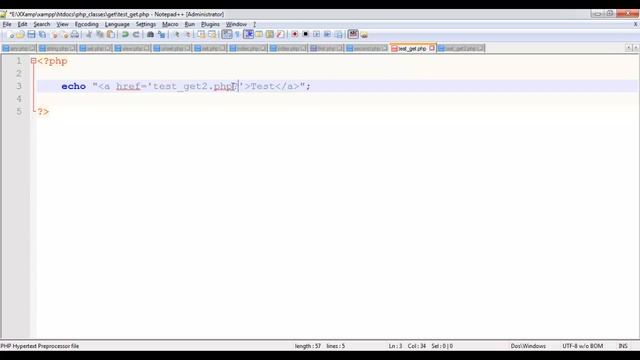The height and width of the screenshot is (360, 640).
Task: Click Run Macro Multiple Times icon
Action: point(327,35)
